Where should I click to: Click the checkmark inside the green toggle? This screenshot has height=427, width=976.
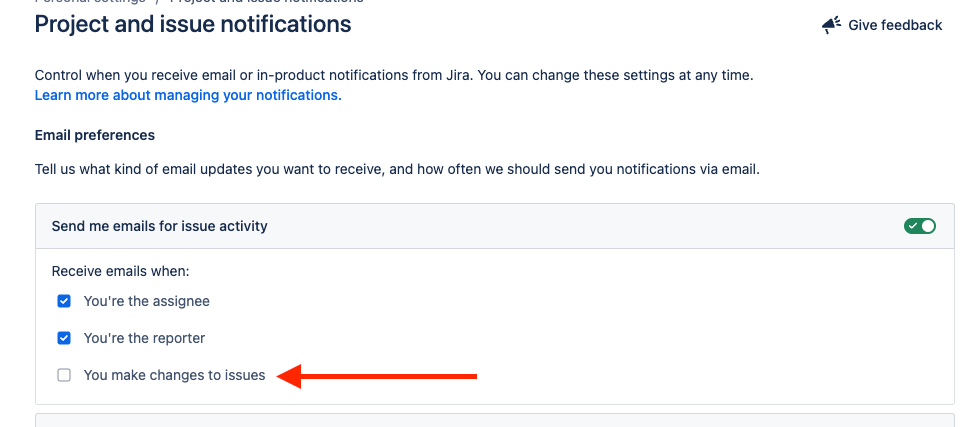[x=913, y=226]
